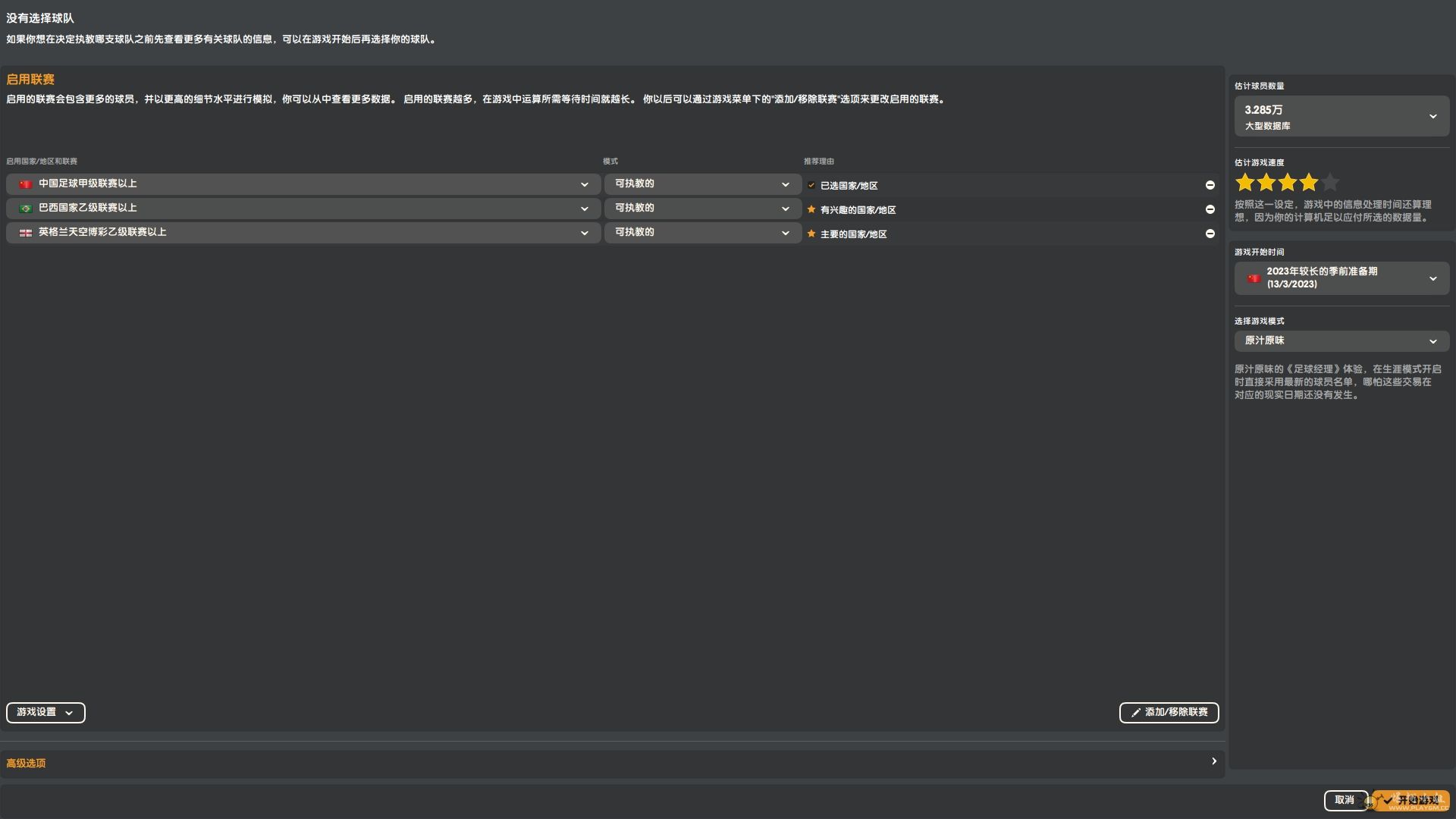Click the 取消 button

(1345, 800)
